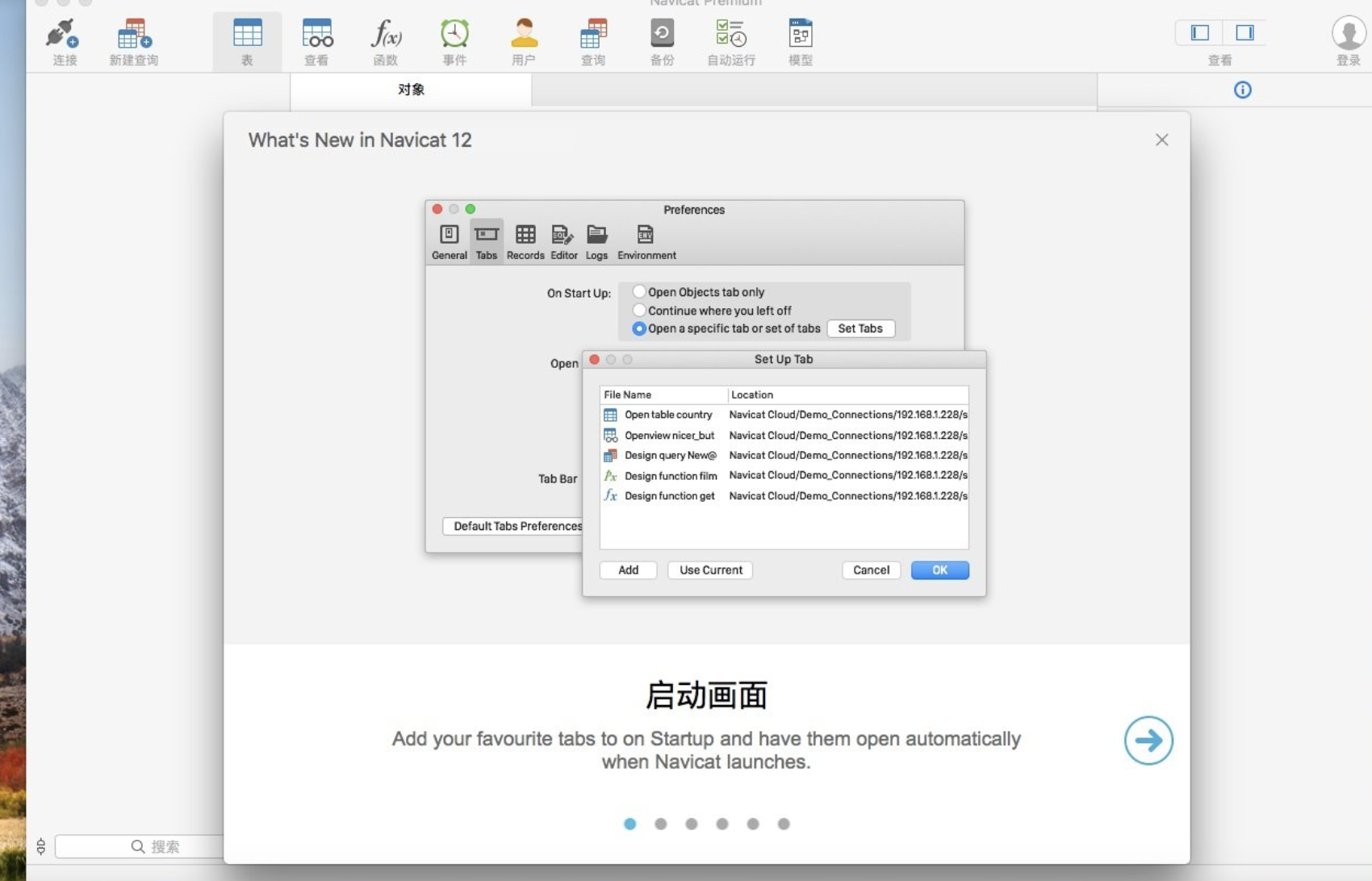Close the What's New dialog

(1161, 140)
